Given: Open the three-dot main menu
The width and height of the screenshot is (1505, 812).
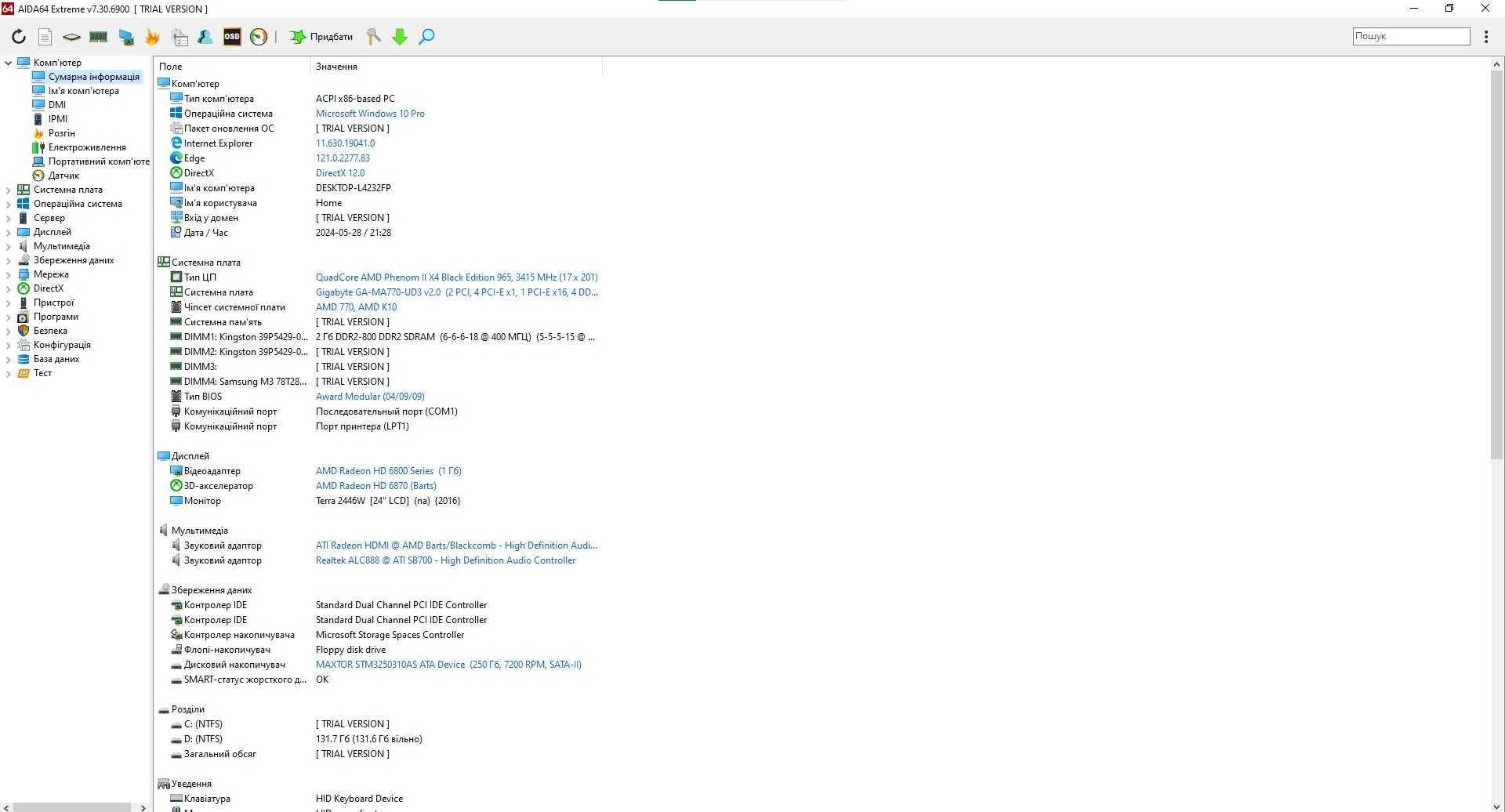Looking at the screenshot, I should coord(1486,37).
